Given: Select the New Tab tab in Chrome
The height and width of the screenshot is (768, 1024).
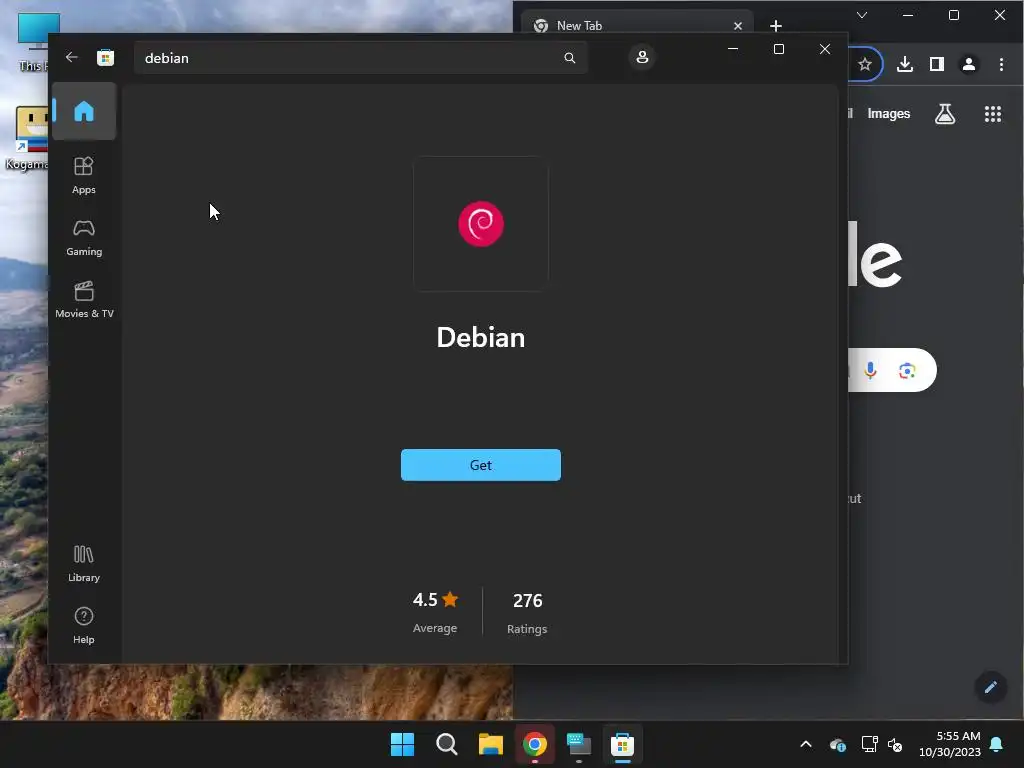Looking at the screenshot, I should [637, 25].
